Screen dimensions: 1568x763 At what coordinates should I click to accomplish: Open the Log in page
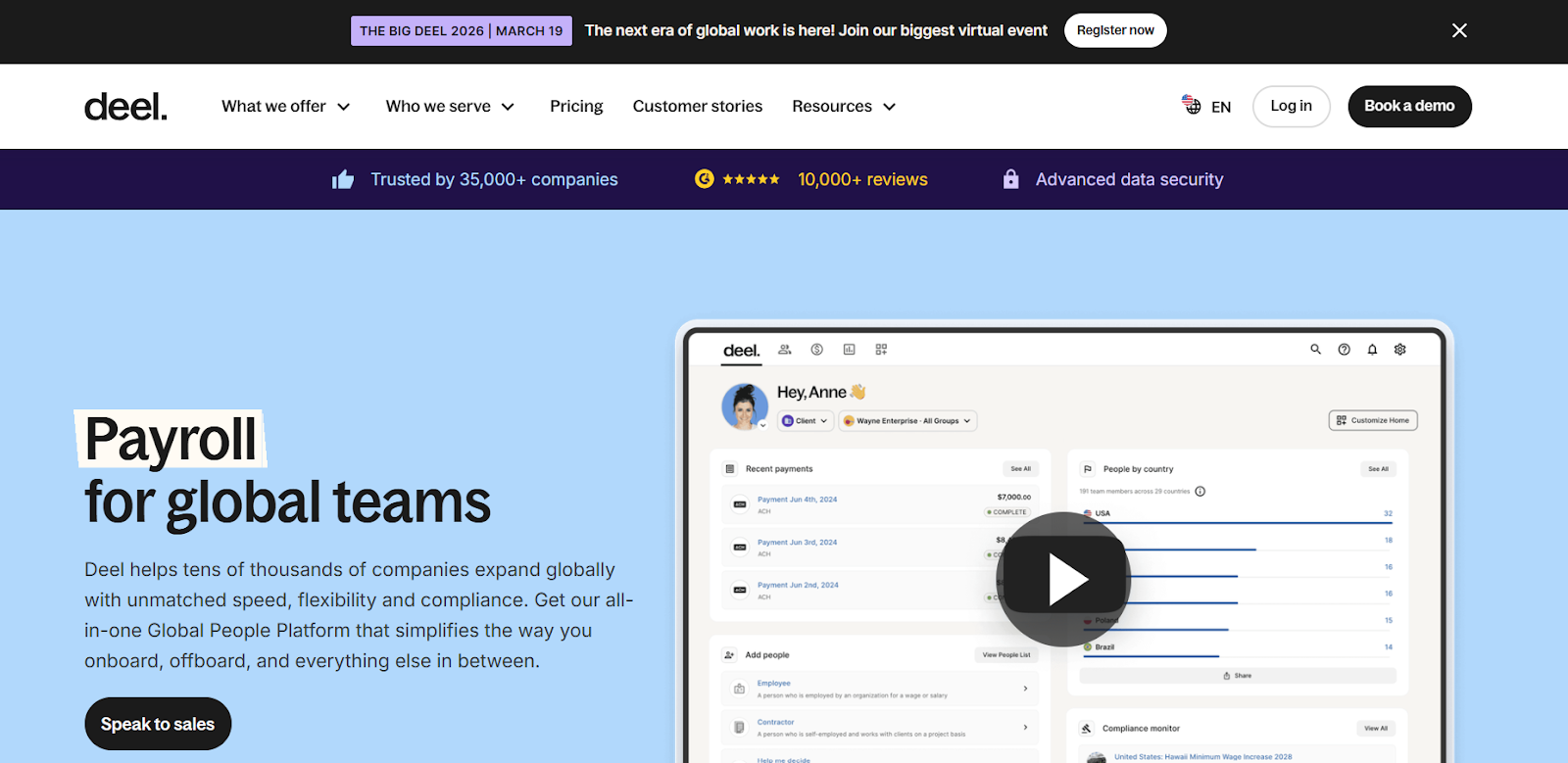coord(1291,106)
